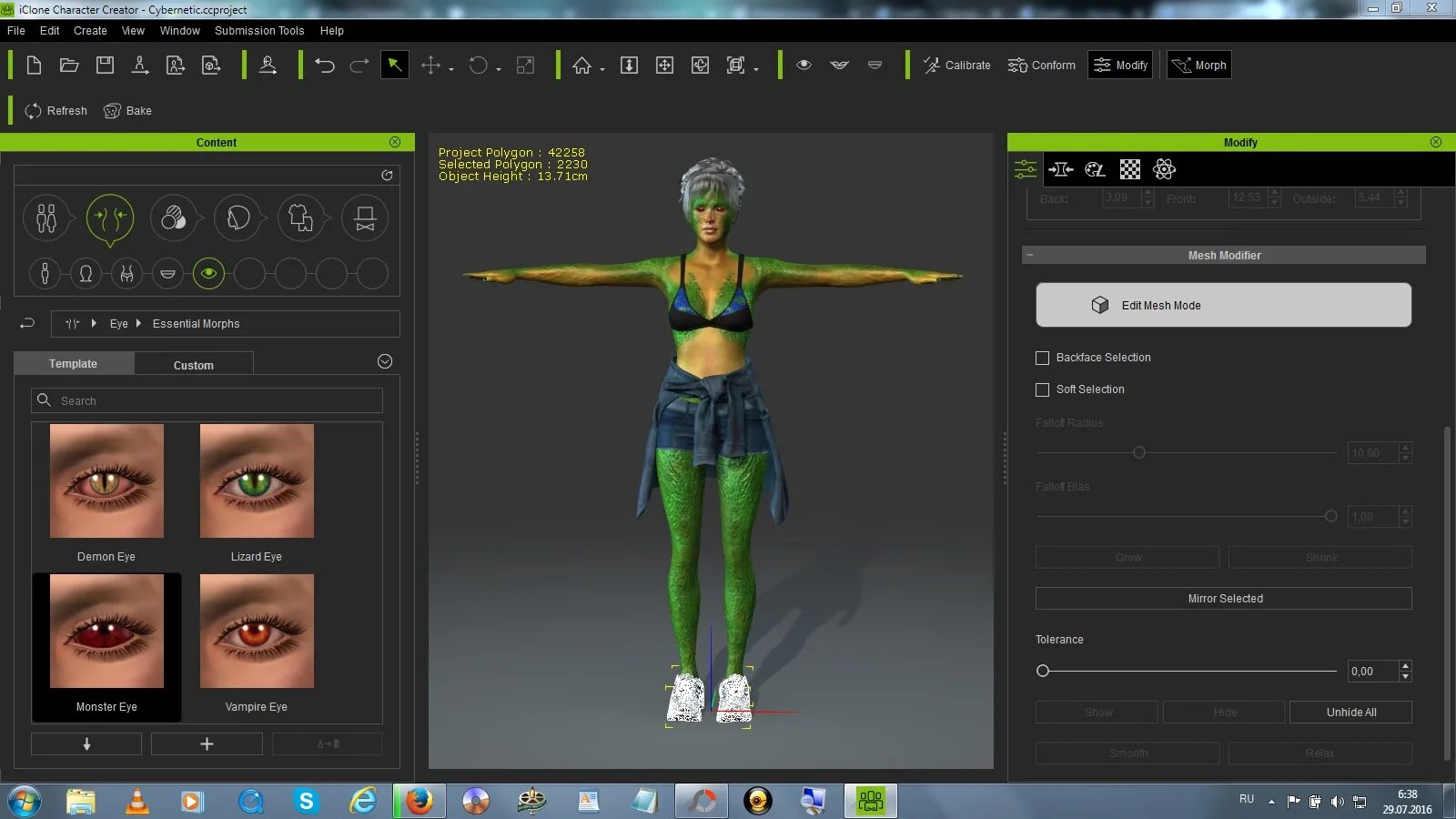This screenshot has width=1456, height=819.
Task: Click the Home view icon in toolbar
Action: click(581, 66)
